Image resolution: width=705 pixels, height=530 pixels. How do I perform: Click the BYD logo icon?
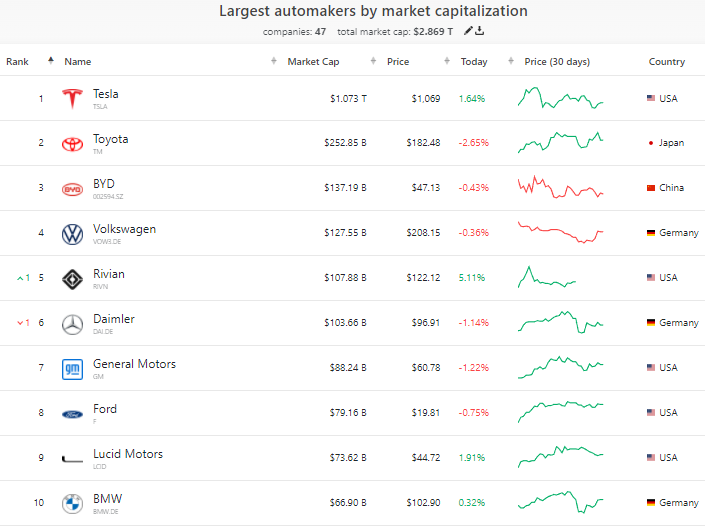pyautogui.click(x=71, y=188)
